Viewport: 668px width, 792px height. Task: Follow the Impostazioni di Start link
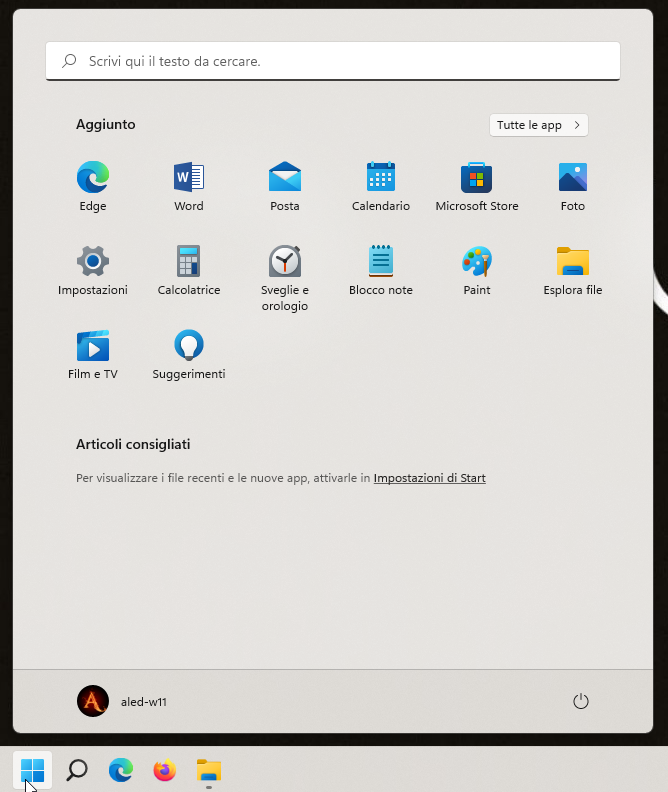pyautogui.click(x=430, y=478)
